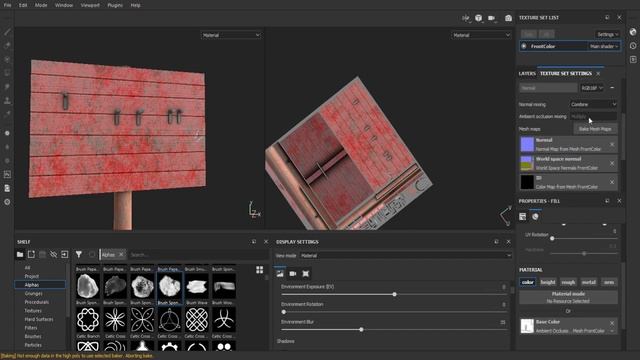Viewport: 640px width, 360px height.
Task: Open the Texture Set List Settings dropdown
Action: (607, 34)
